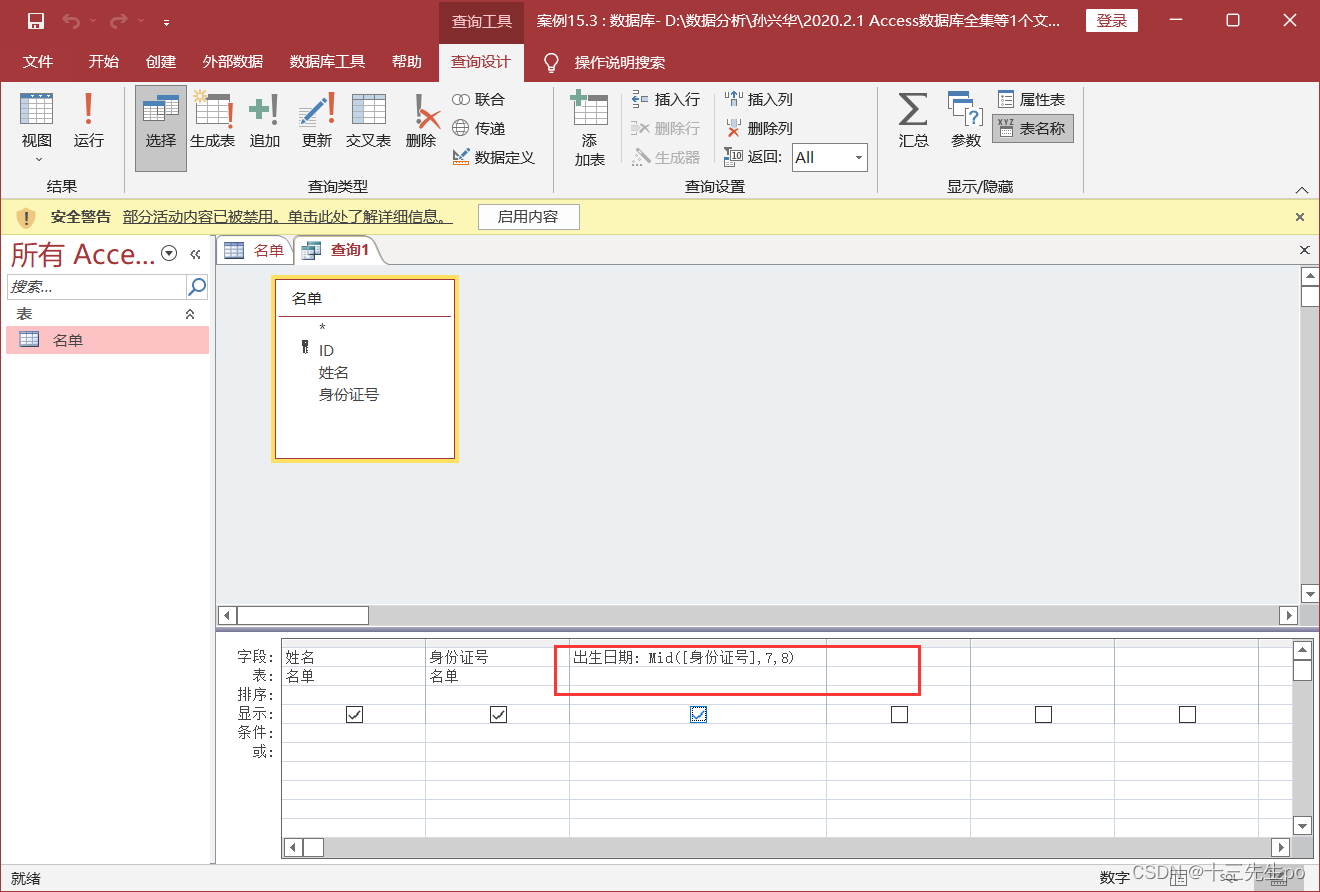
Task: Open the 文件 menu tab
Action: (38, 62)
